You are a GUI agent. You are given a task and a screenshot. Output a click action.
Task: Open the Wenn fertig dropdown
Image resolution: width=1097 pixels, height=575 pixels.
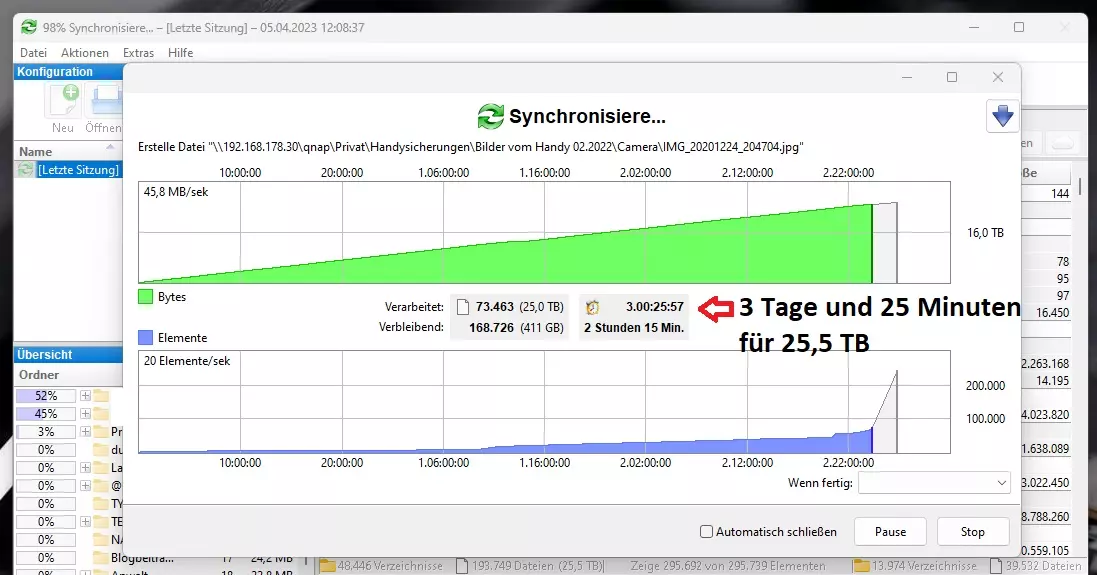(934, 483)
